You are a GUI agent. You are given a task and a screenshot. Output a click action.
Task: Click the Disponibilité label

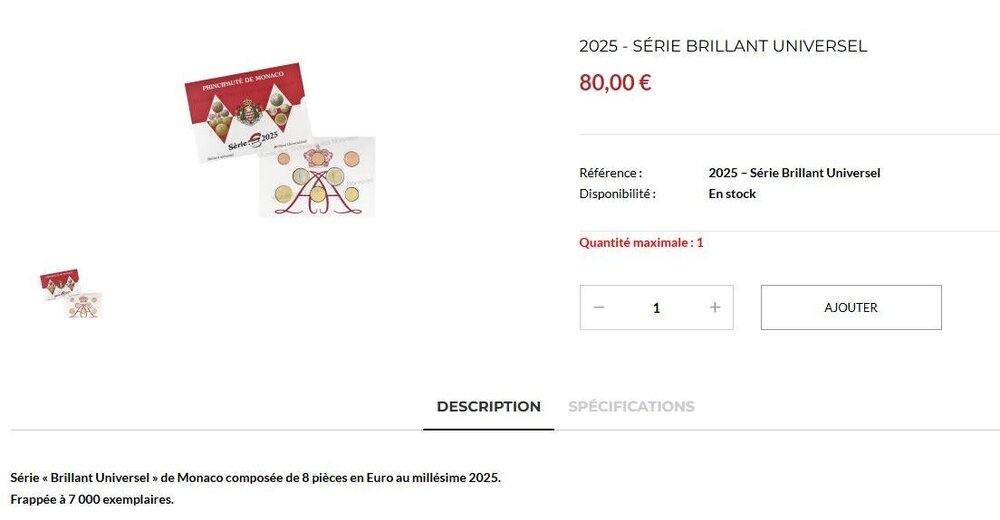[617, 194]
